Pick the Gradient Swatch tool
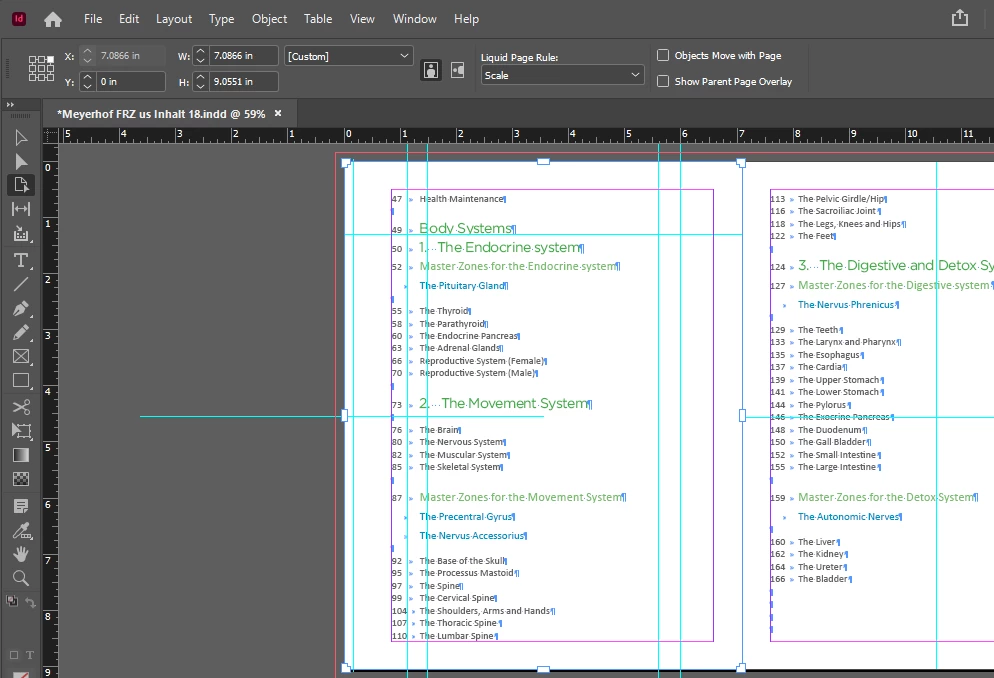994x678 pixels. pos(21,455)
